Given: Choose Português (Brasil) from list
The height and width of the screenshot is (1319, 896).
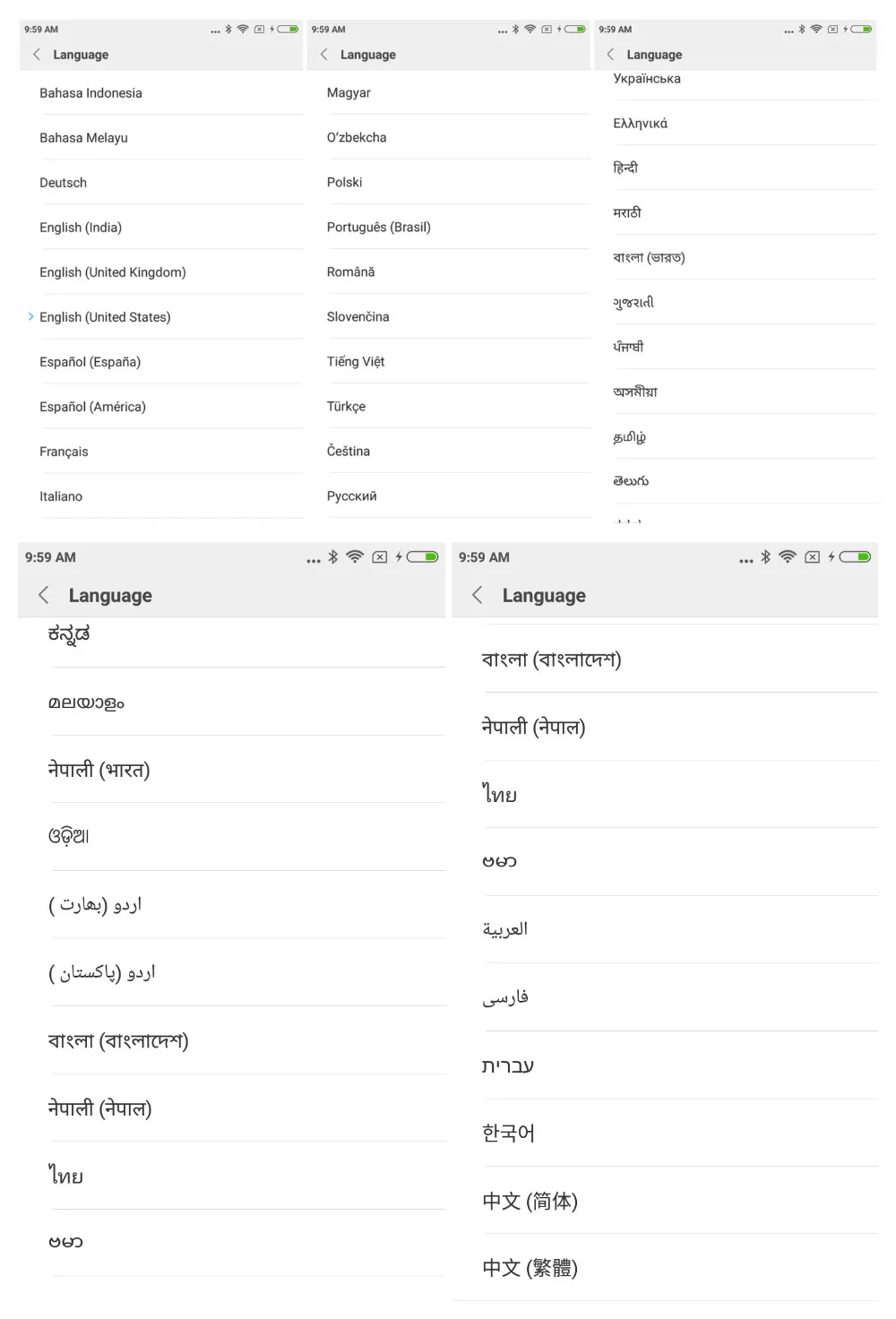Looking at the screenshot, I should coord(448,228).
